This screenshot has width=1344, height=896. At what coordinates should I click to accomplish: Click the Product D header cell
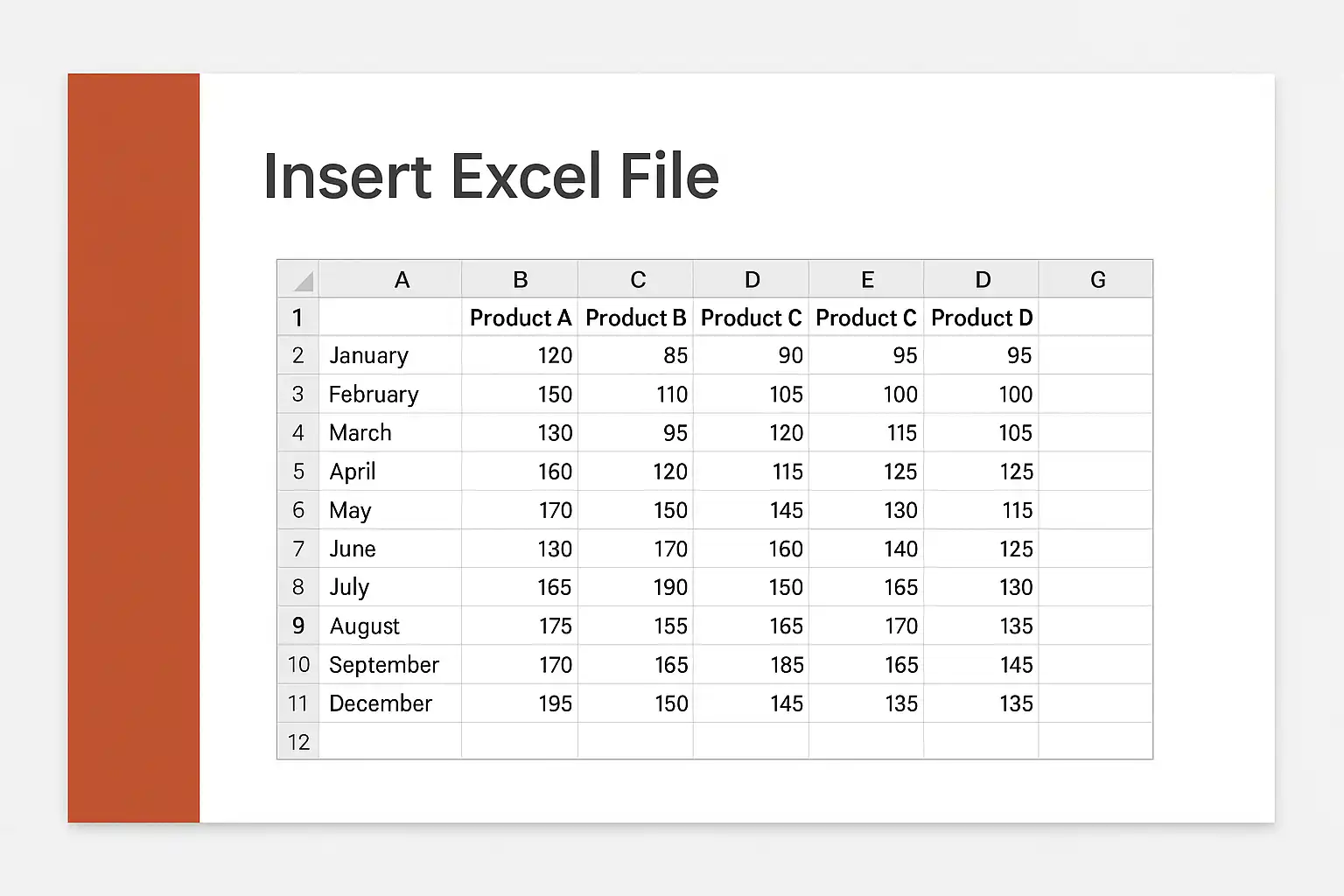[981, 317]
